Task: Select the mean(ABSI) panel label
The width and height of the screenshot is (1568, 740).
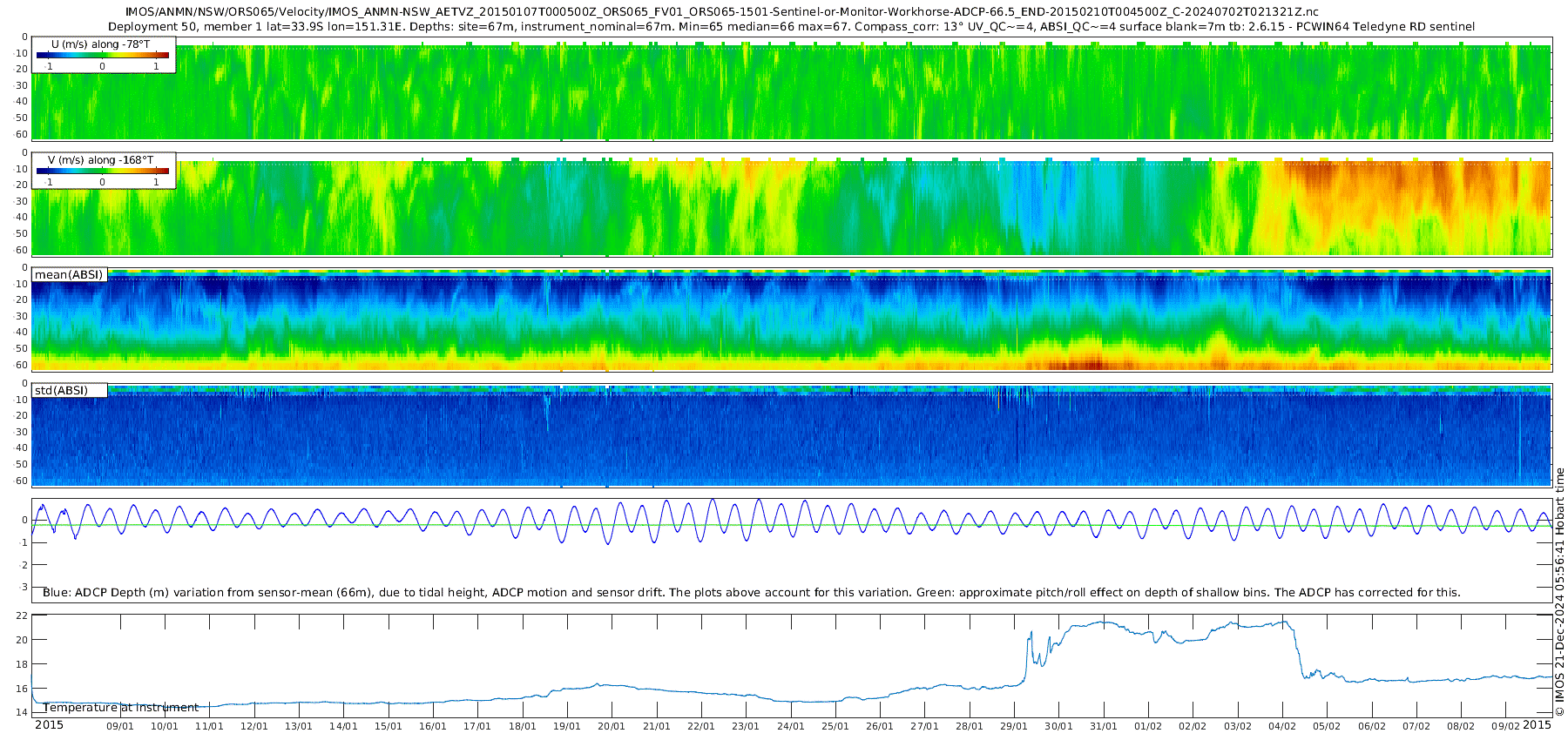Action: [x=69, y=275]
